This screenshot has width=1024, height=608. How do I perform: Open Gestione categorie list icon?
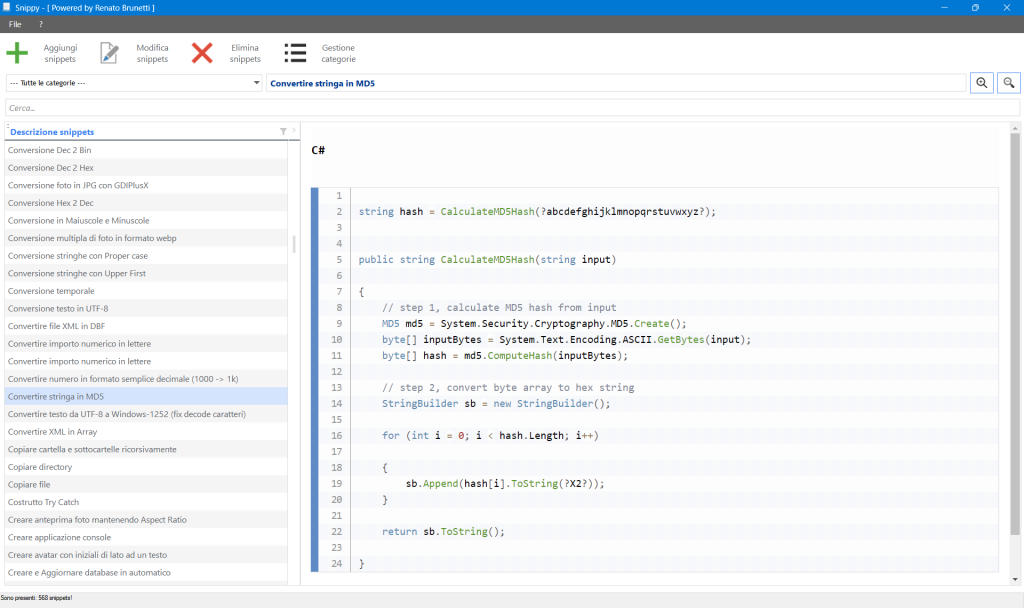295,53
